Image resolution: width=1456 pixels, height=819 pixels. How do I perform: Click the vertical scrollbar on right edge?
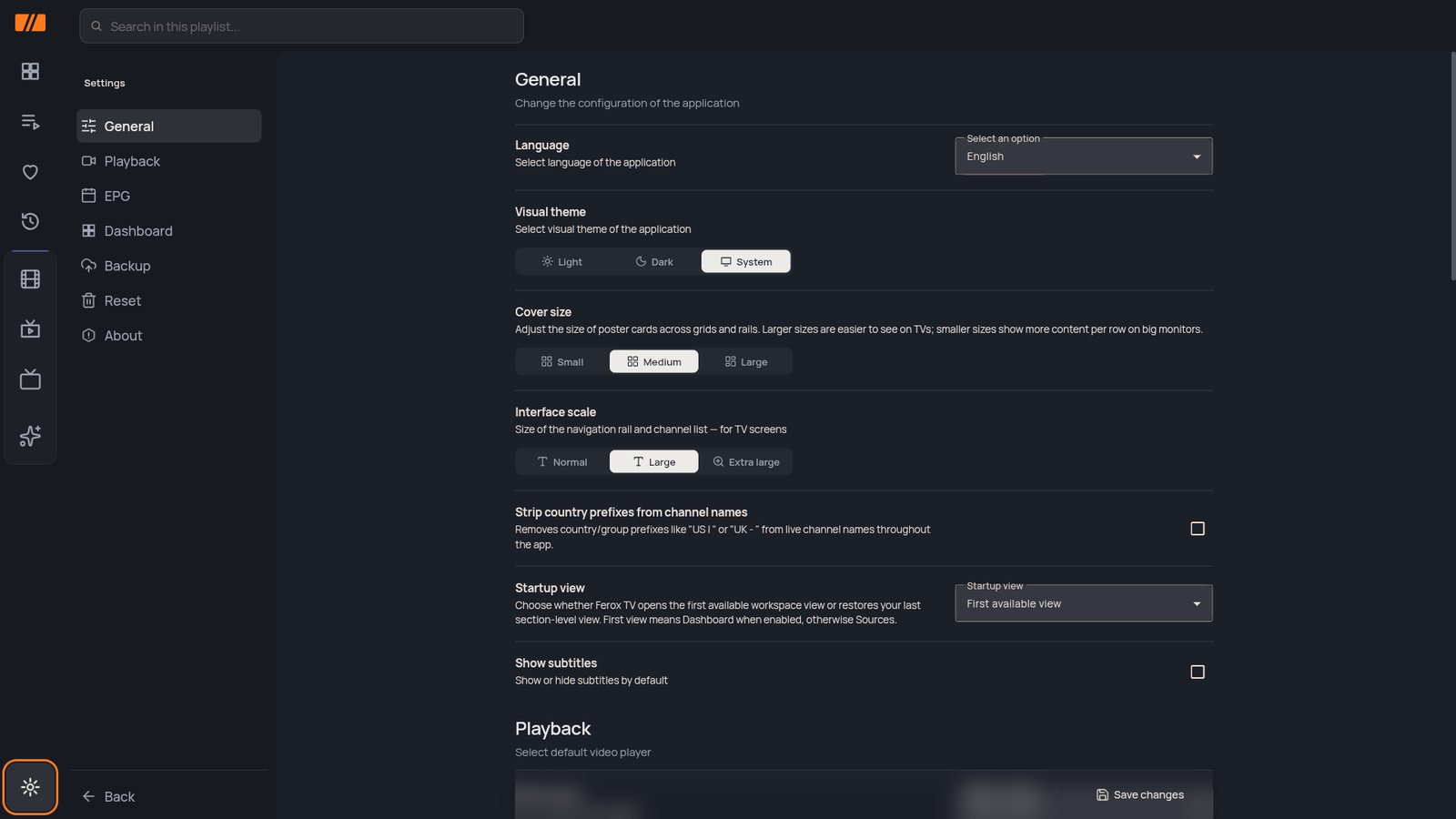pyautogui.click(x=1452, y=166)
